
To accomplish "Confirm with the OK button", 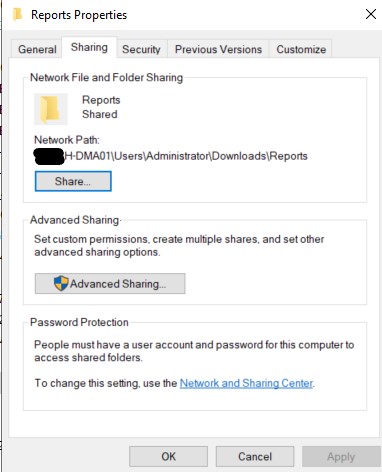I will [168, 456].
